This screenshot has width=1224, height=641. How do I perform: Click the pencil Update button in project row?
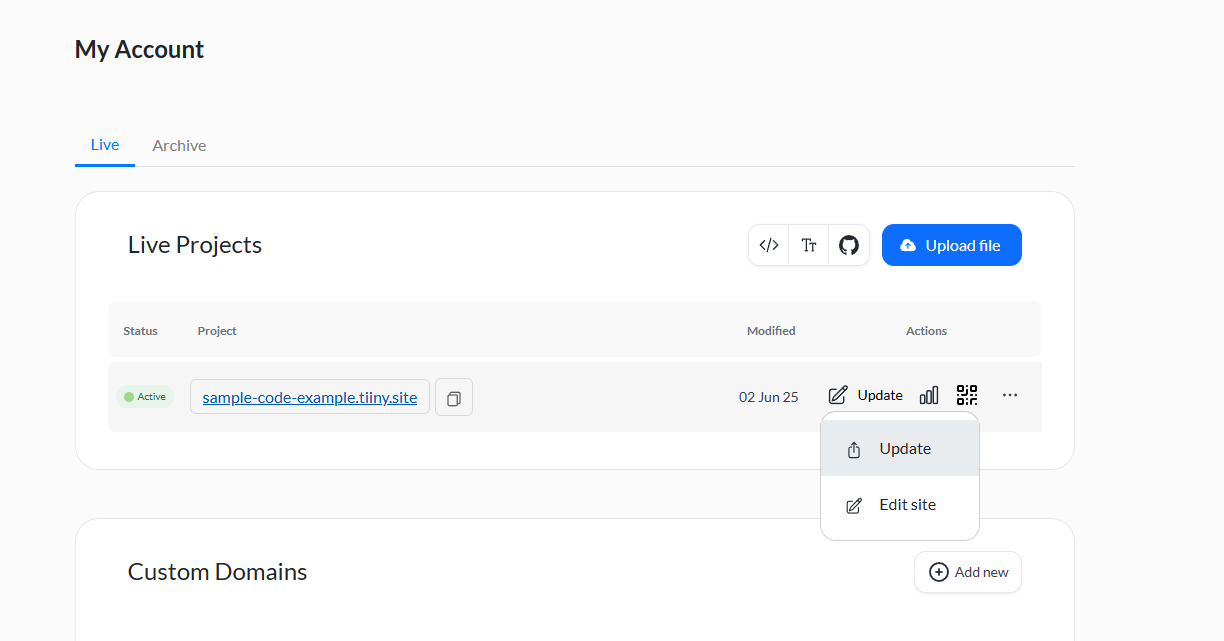[x=866, y=395]
